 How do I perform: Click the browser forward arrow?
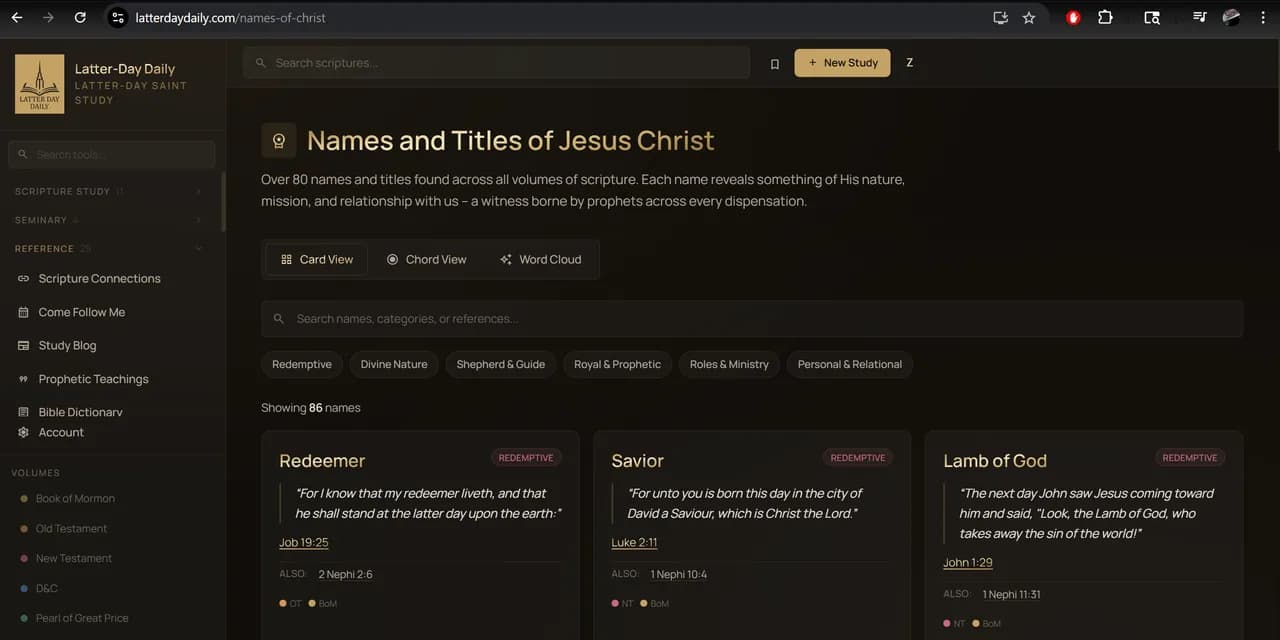pos(48,17)
